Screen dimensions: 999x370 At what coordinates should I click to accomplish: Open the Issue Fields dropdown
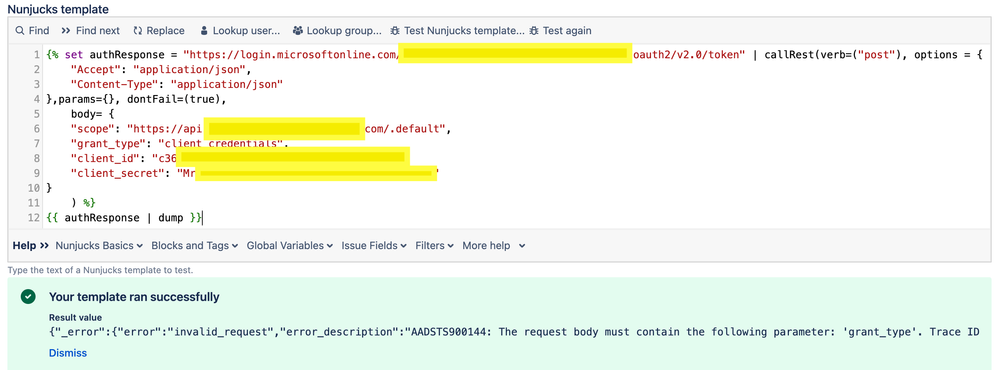[x=374, y=246]
